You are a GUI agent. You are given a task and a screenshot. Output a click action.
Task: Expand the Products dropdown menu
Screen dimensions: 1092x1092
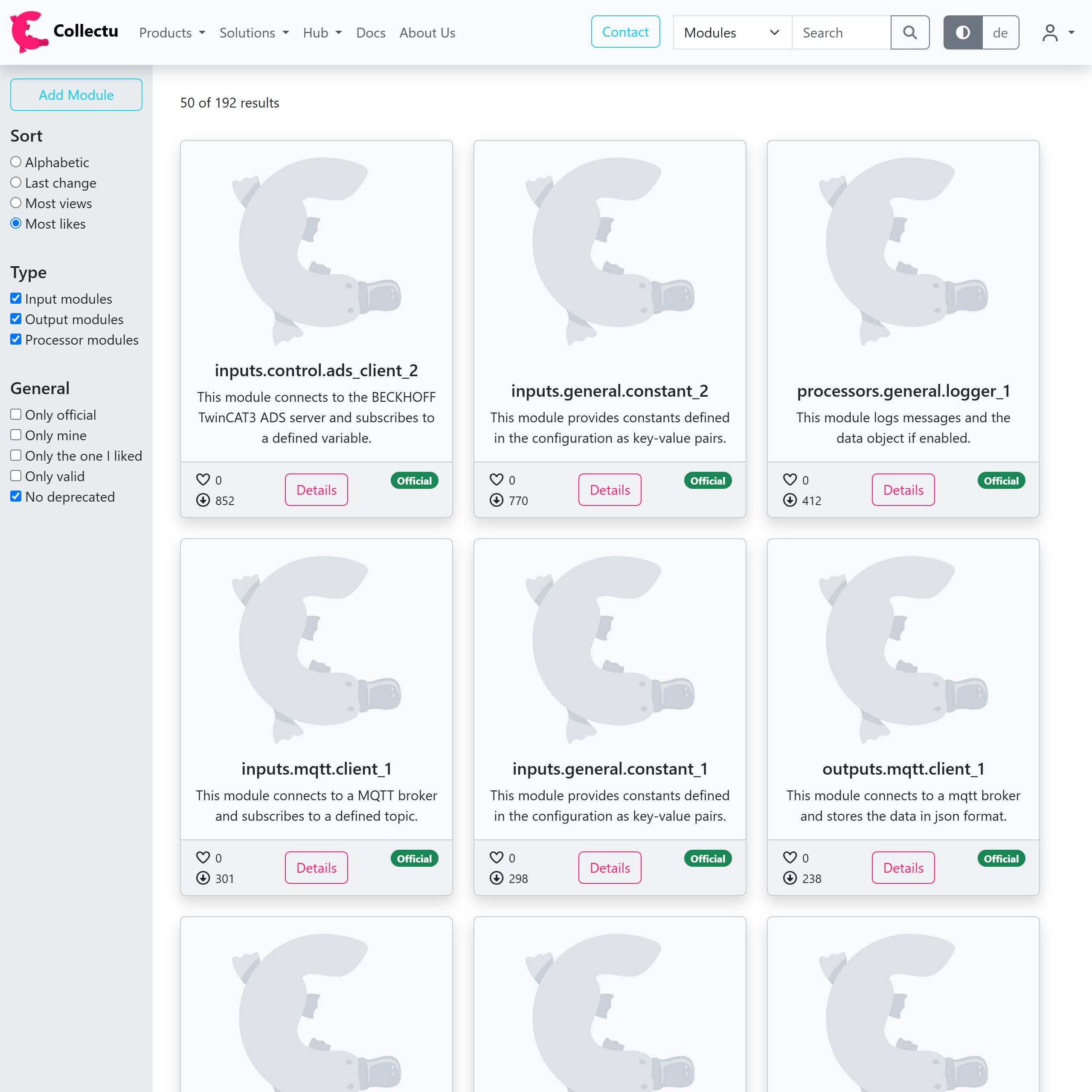click(172, 33)
